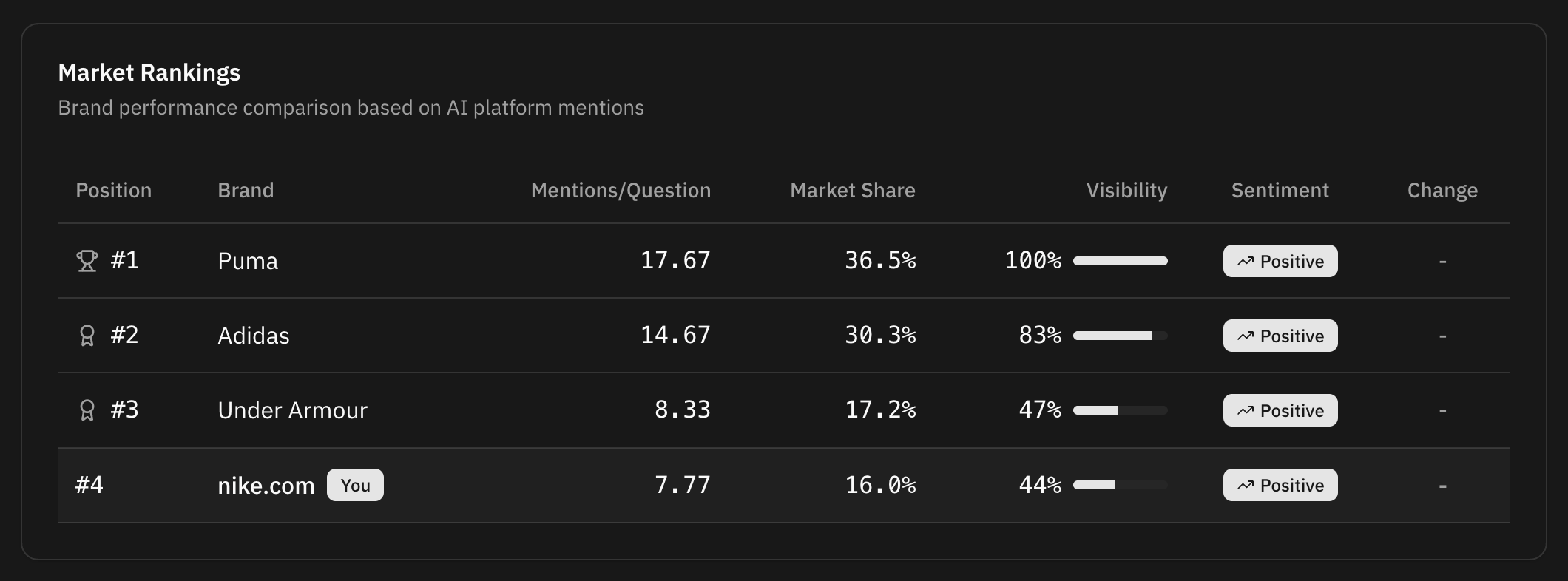The width and height of the screenshot is (1568, 581).
Task: Click the "You" badge next to nike.com
Action: tap(355, 486)
